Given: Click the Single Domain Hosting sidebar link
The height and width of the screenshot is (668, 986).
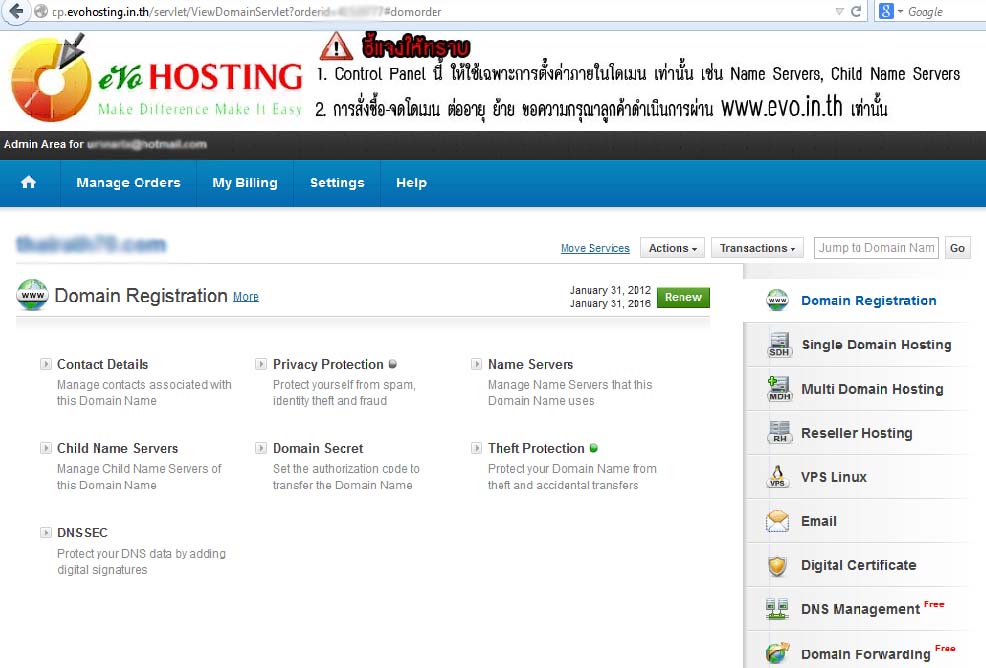Looking at the screenshot, I should tap(876, 345).
